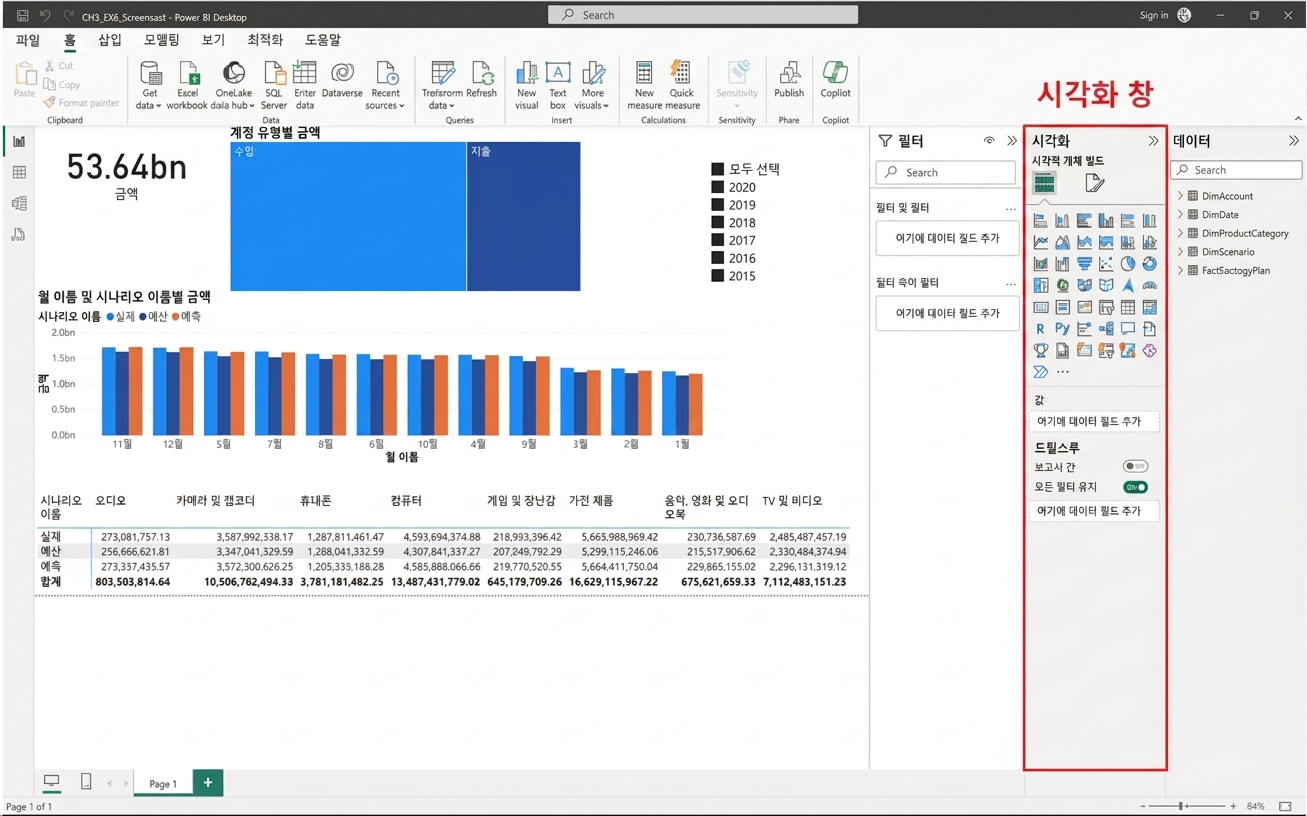Check the 2020 slicer box
Screen dimensions: 1307x816
click(x=717, y=187)
